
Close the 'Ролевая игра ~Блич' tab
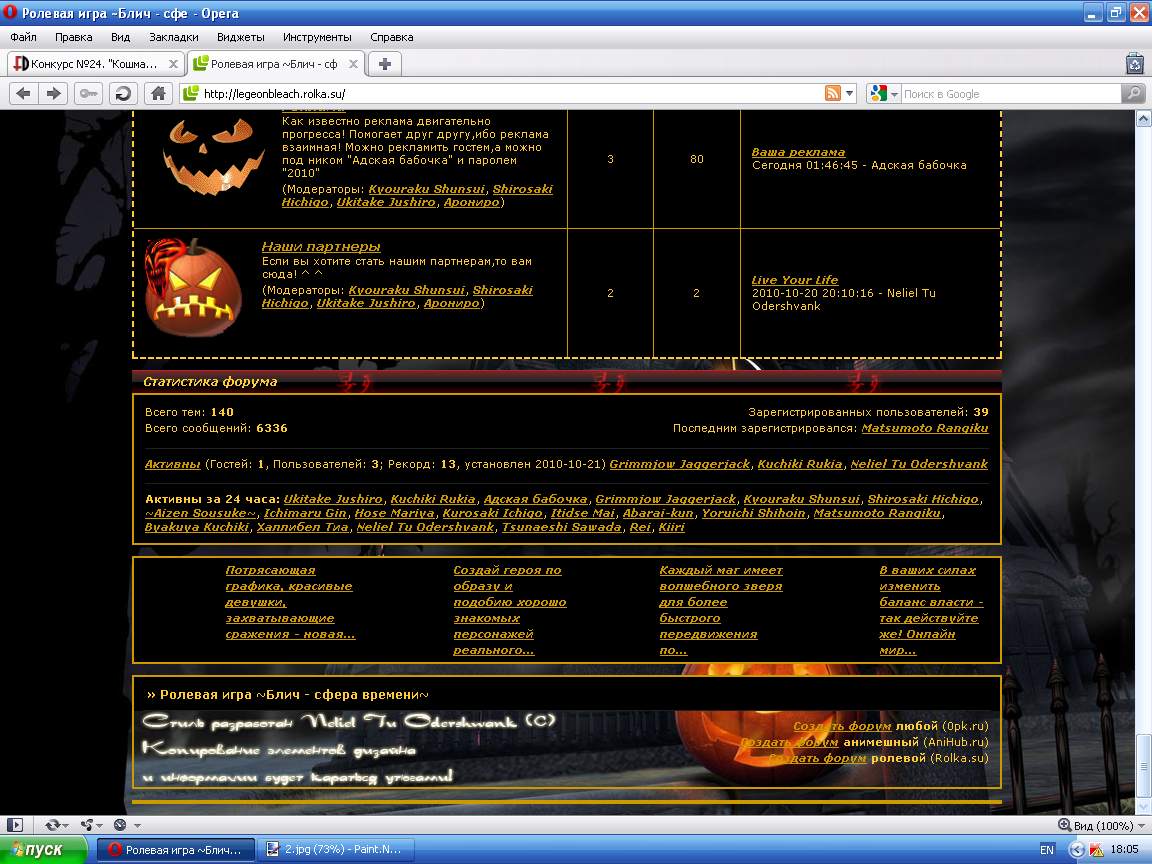(x=353, y=64)
